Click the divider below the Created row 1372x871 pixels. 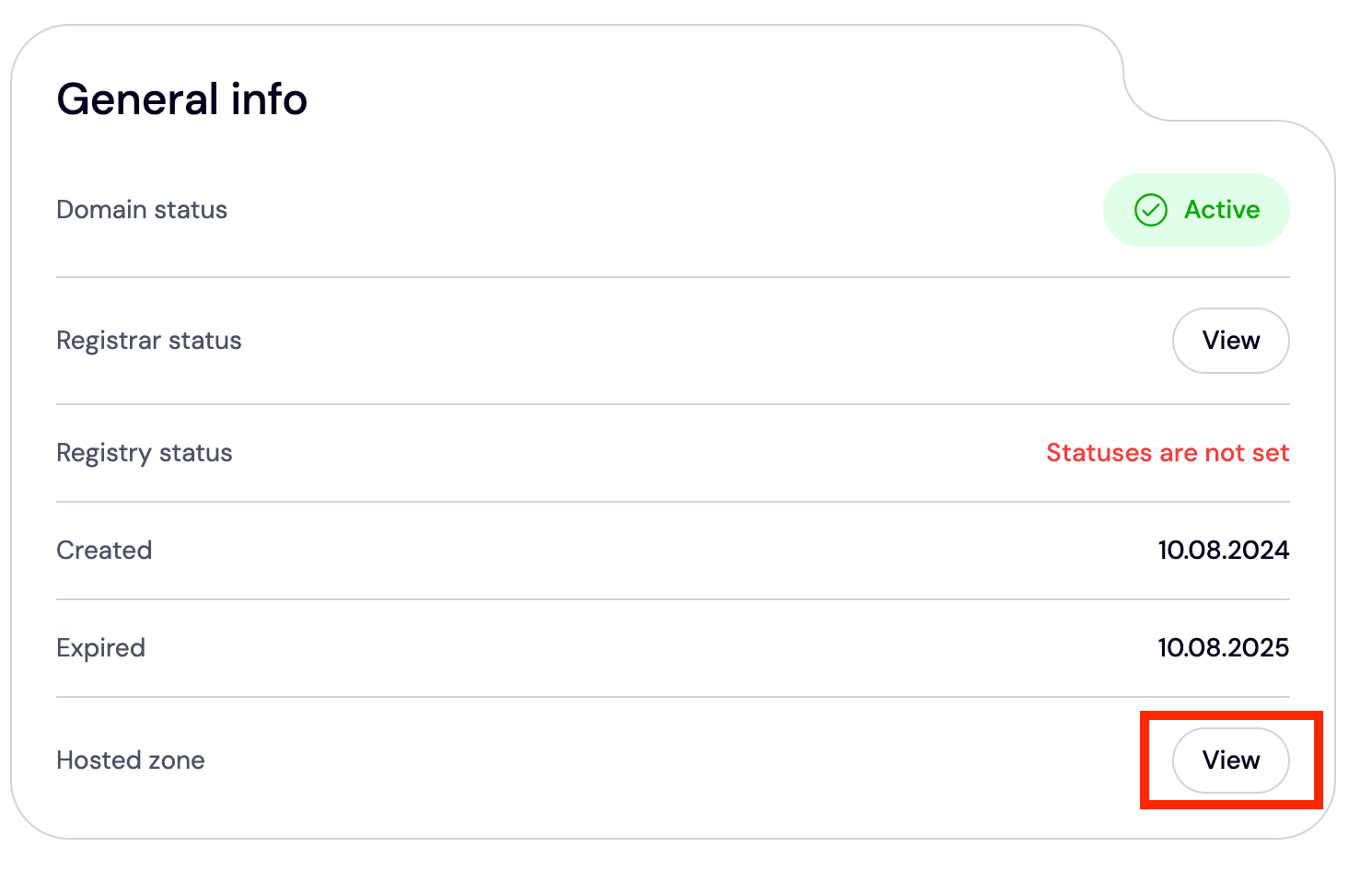tap(672, 599)
